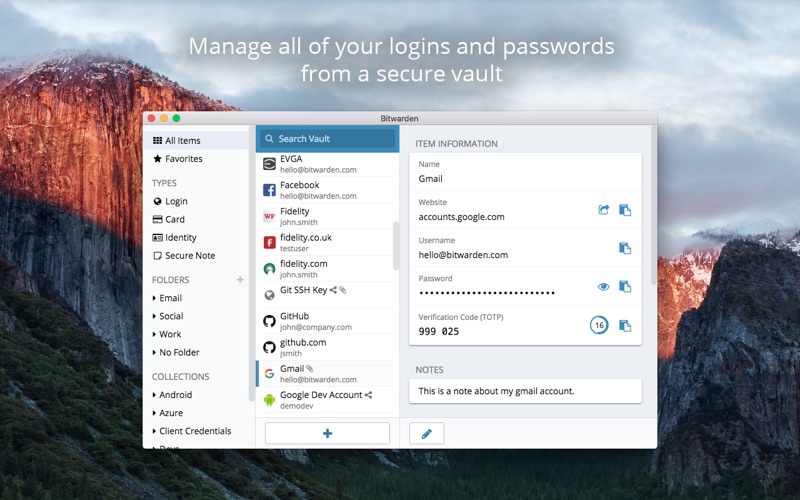
Task: Focus the Search Vault field
Action: pyautogui.click(x=328, y=138)
